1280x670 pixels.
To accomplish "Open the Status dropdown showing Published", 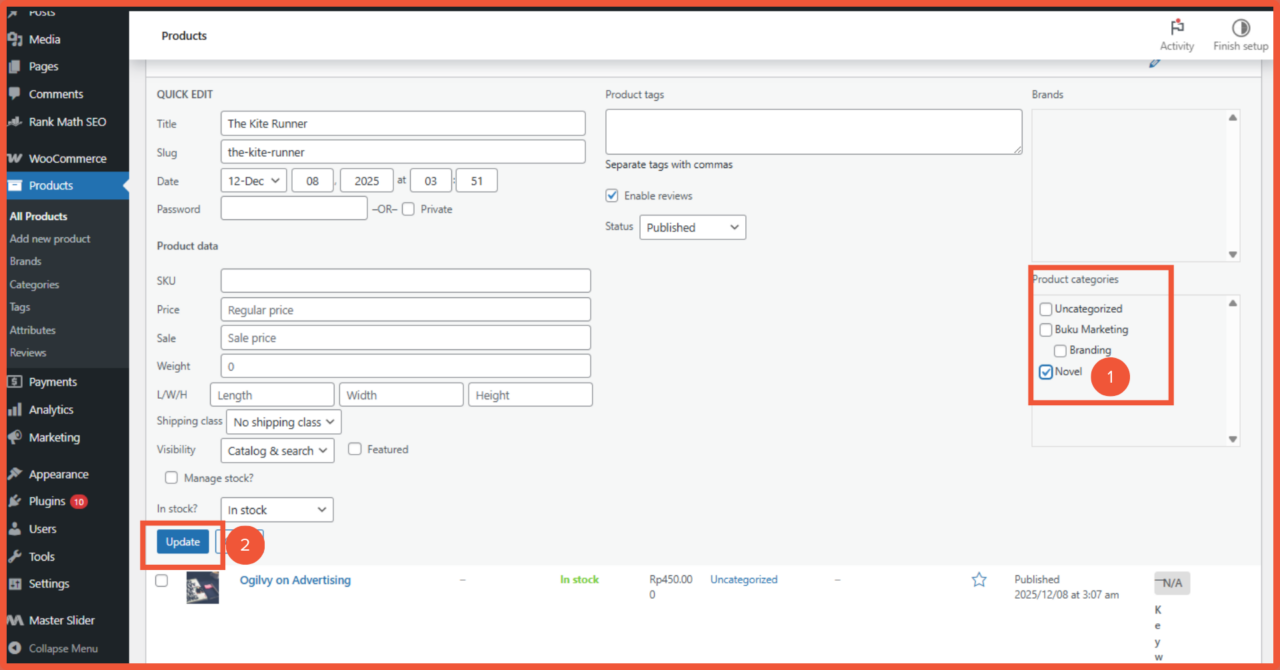I will pos(692,228).
